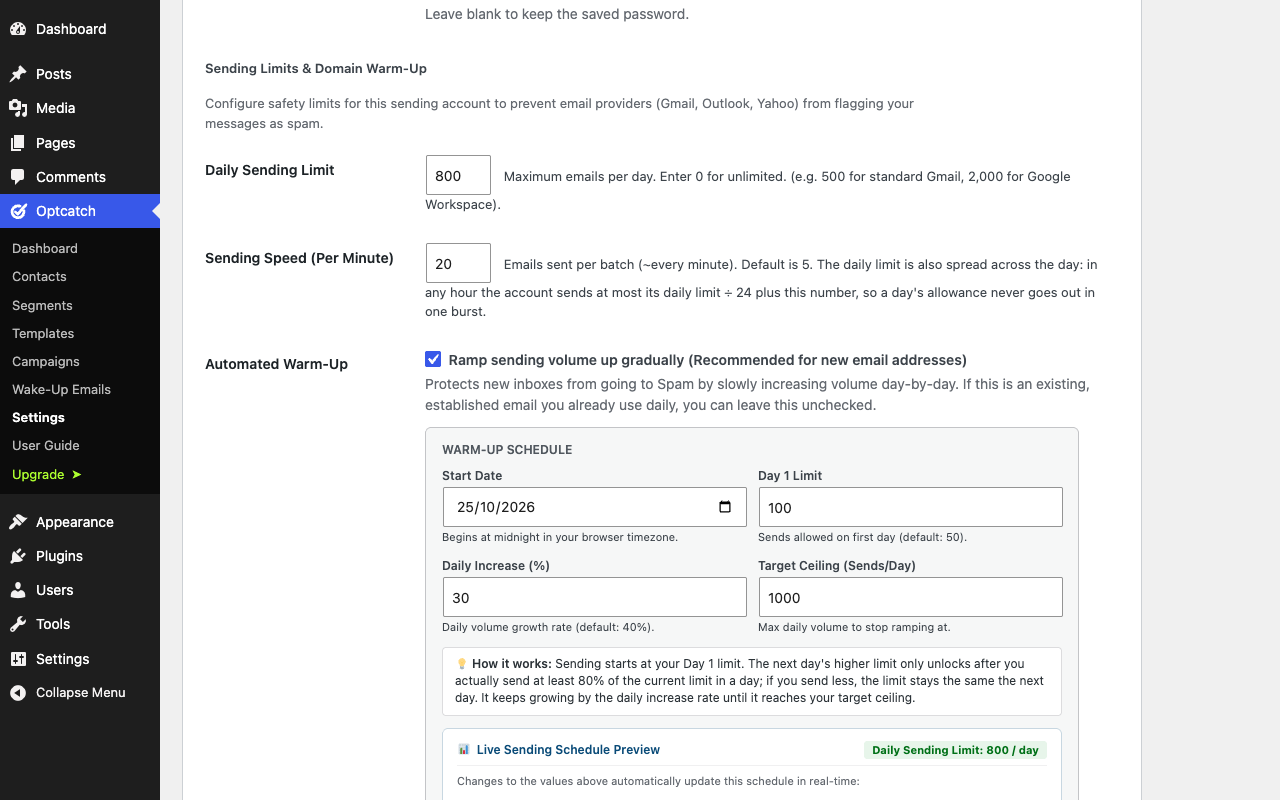Click the Plugins plug icon
Image resolution: width=1280 pixels, height=800 pixels.
(18, 556)
